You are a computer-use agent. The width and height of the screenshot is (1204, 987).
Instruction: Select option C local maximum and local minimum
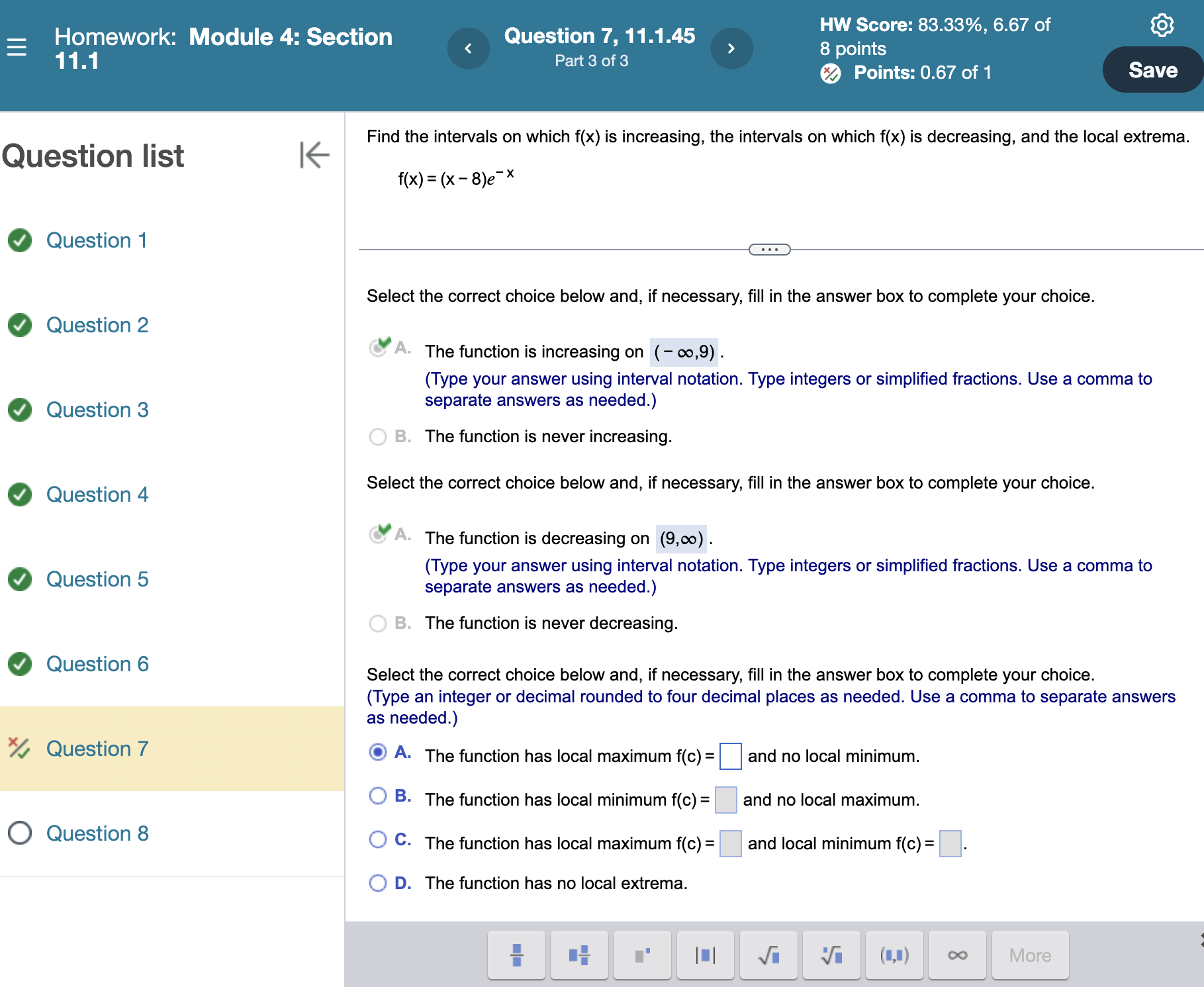coord(378,839)
